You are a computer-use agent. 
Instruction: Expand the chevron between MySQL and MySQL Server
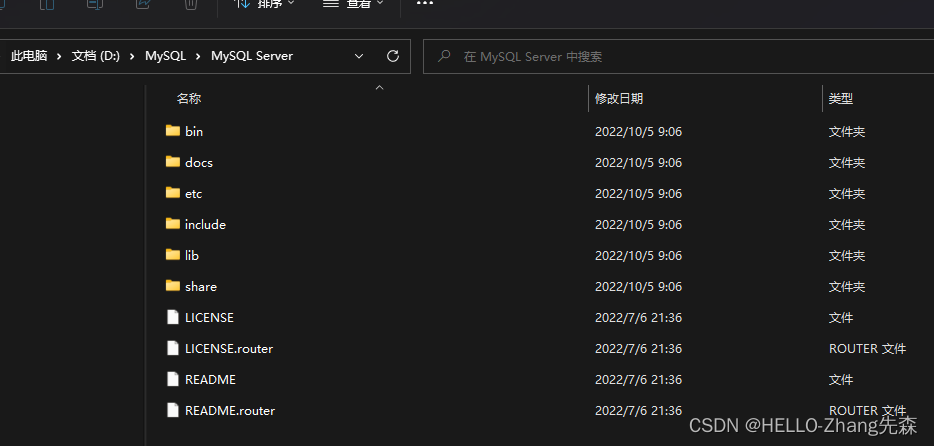[x=198, y=57]
